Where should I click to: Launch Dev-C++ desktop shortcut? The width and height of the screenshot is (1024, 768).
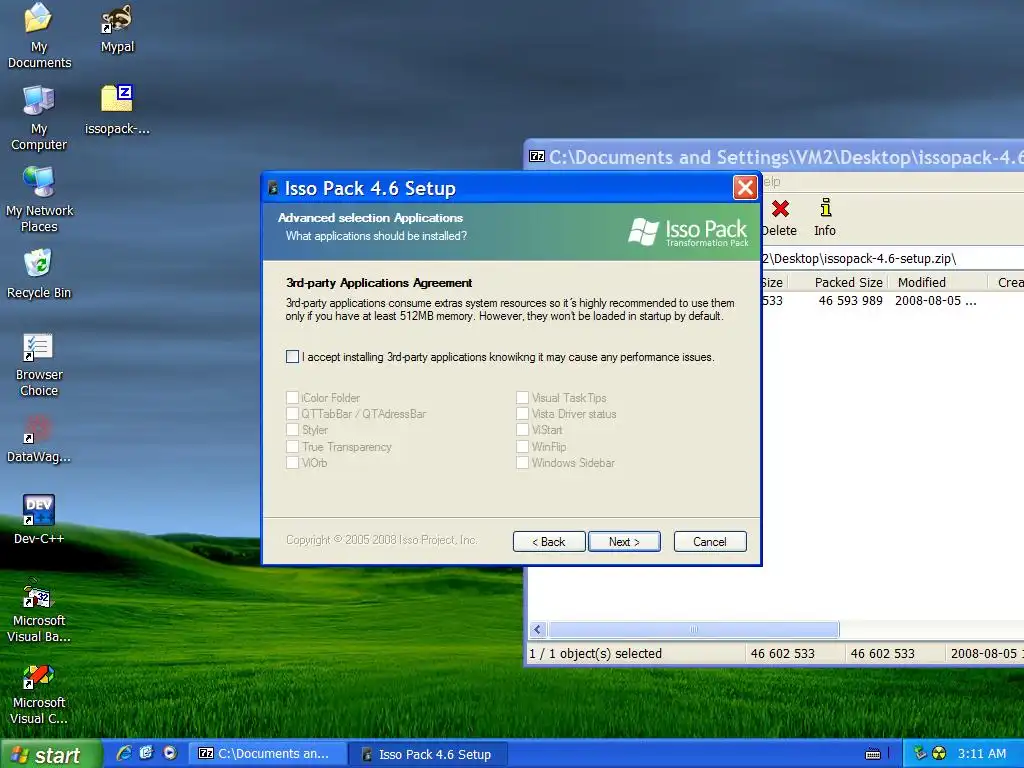39,519
